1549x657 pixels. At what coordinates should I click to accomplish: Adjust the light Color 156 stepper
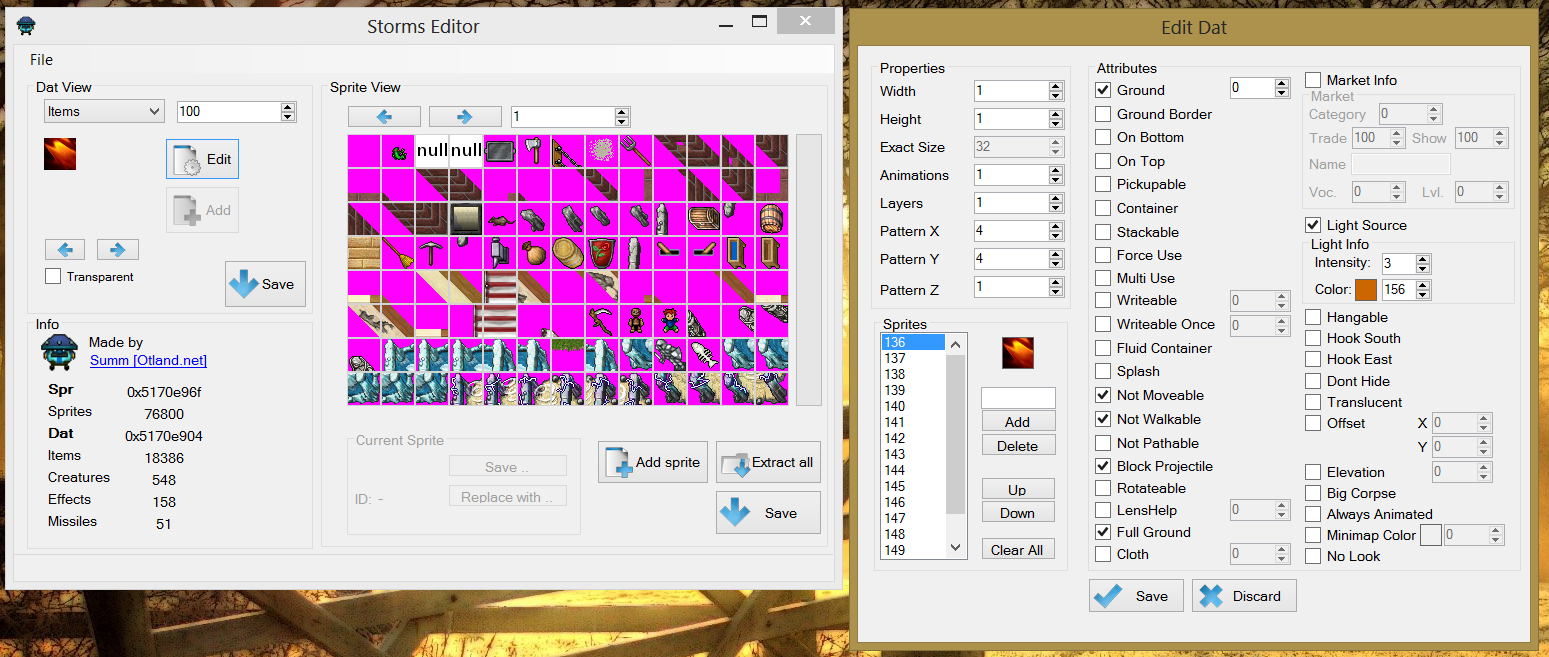(1423, 290)
